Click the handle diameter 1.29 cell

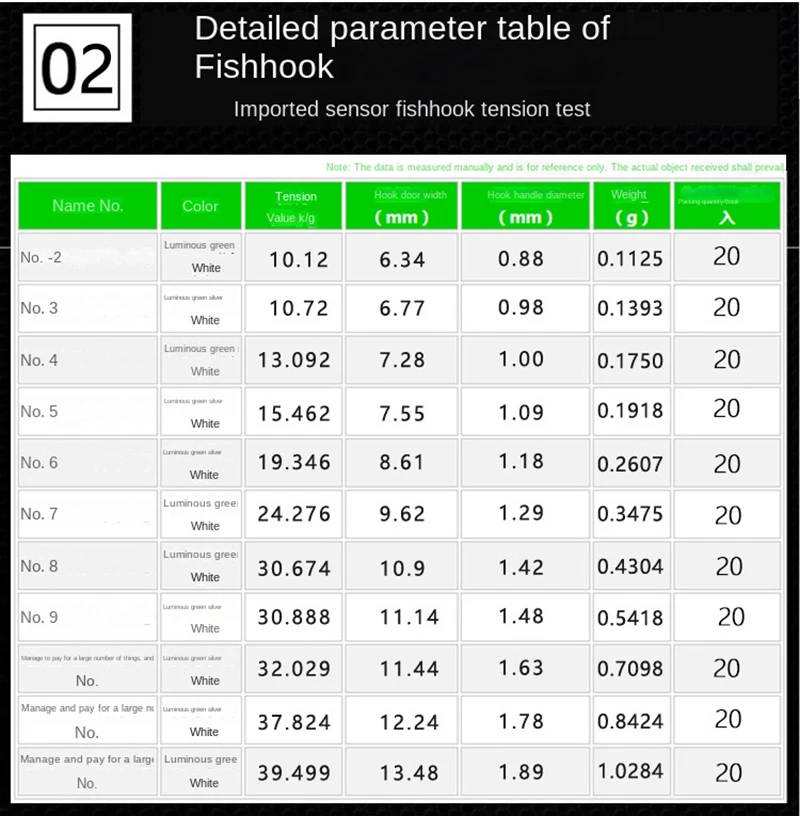coord(520,514)
